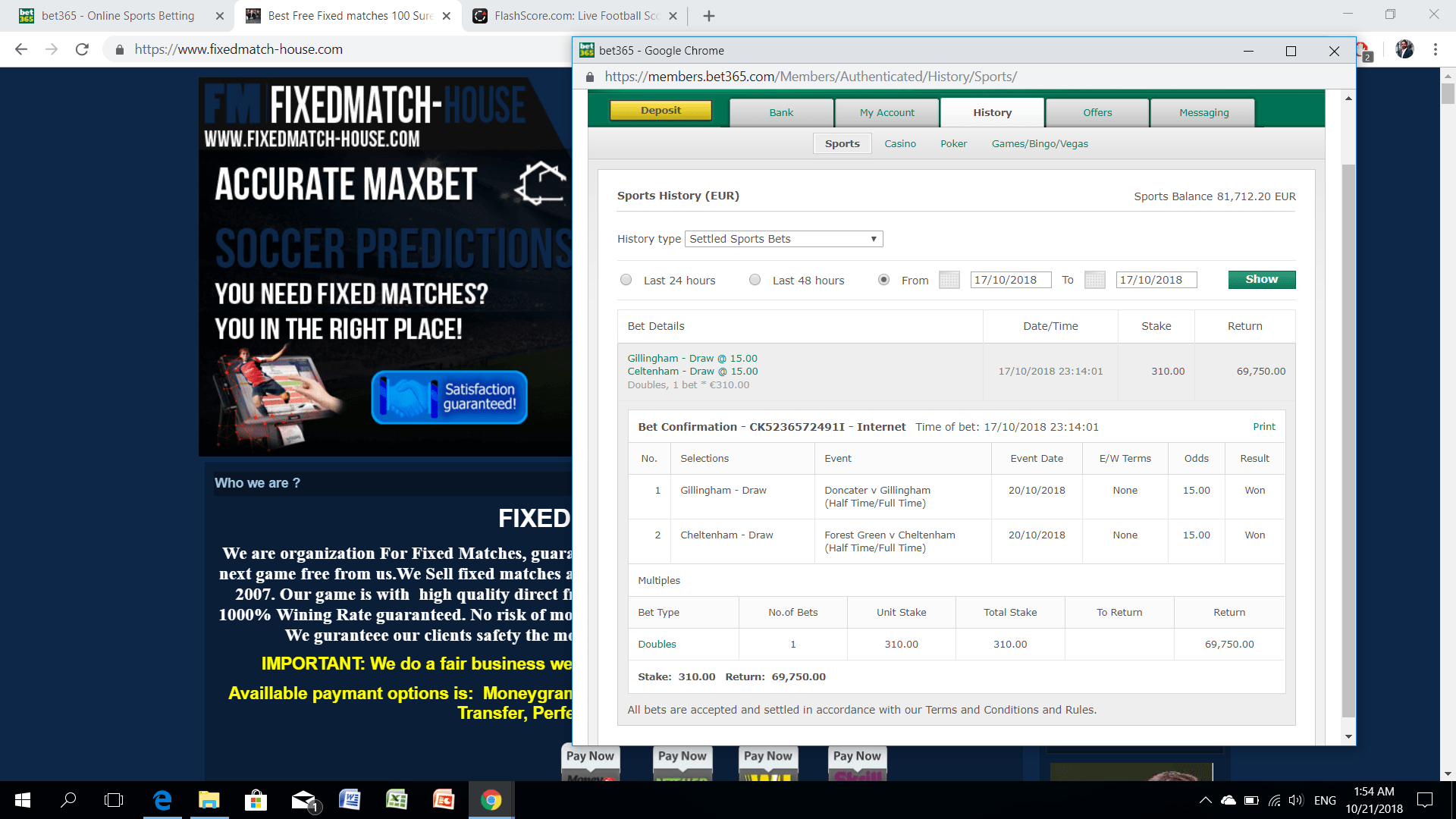This screenshot has width=1456, height=819.
Task: Open Wi-Fi network tray icon
Action: 1275,800
